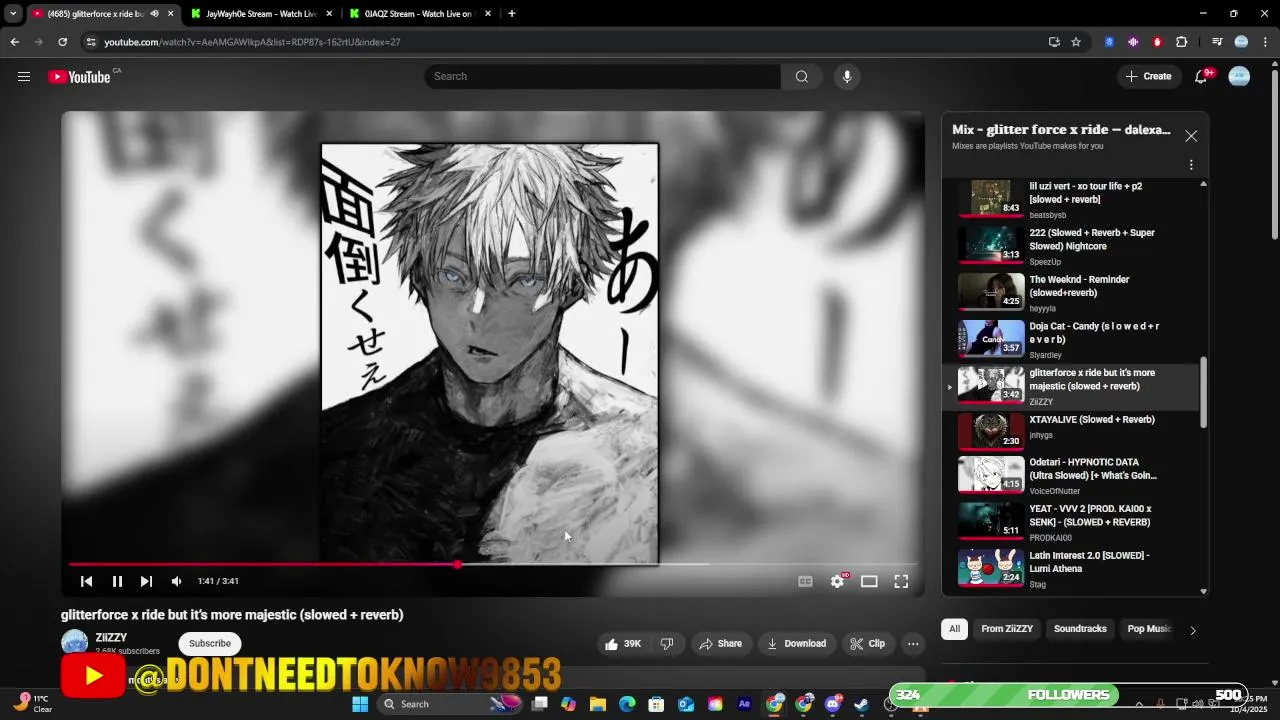
Task: Open the Chrome three-dot menu
Action: [x=1266, y=42]
